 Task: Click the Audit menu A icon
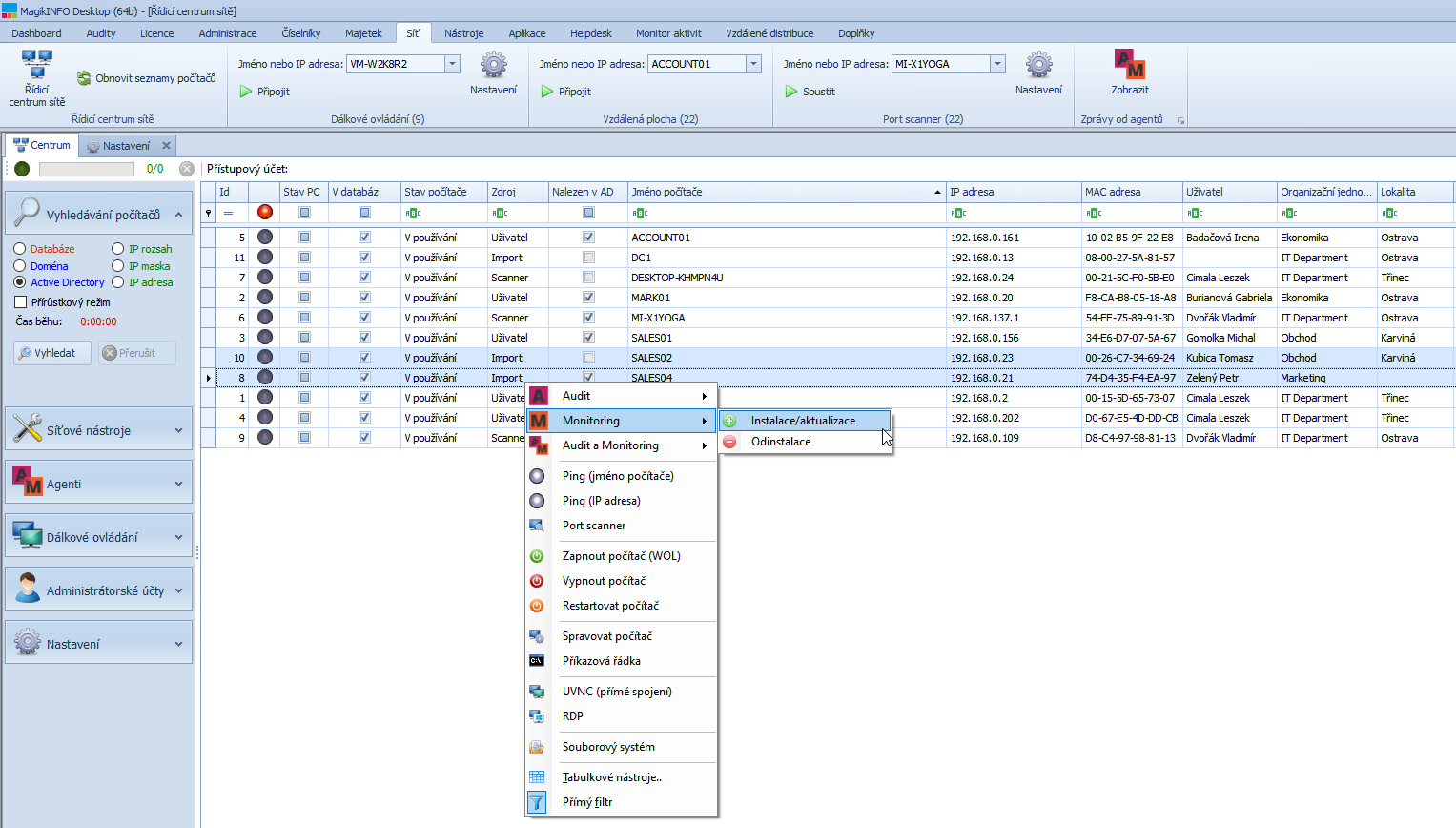[x=539, y=396]
